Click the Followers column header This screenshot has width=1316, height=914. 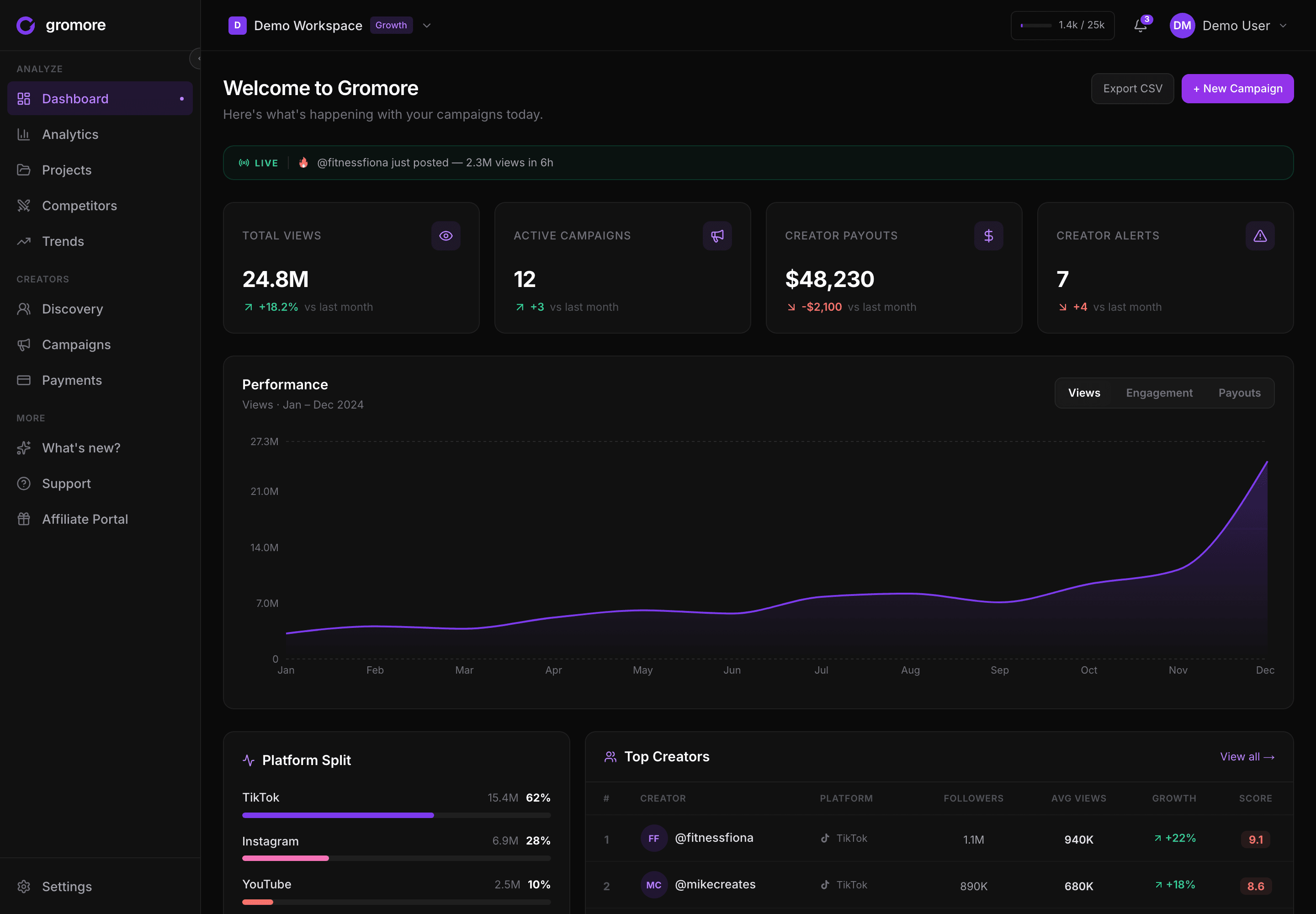pos(973,798)
